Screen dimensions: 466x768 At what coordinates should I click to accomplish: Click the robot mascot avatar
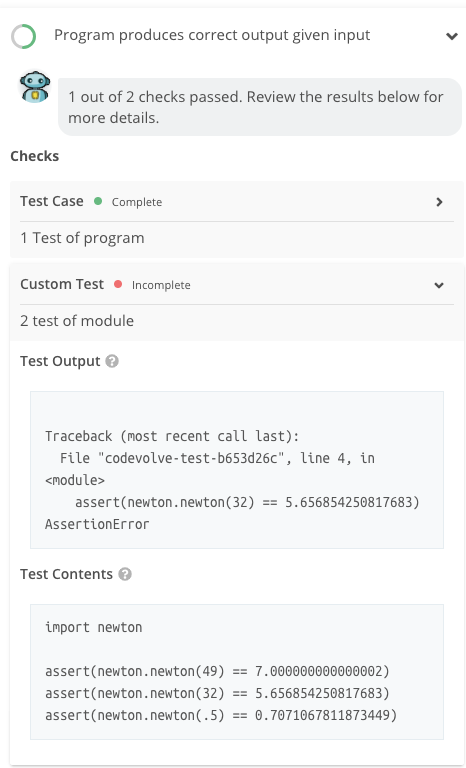(x=35, y=87)
